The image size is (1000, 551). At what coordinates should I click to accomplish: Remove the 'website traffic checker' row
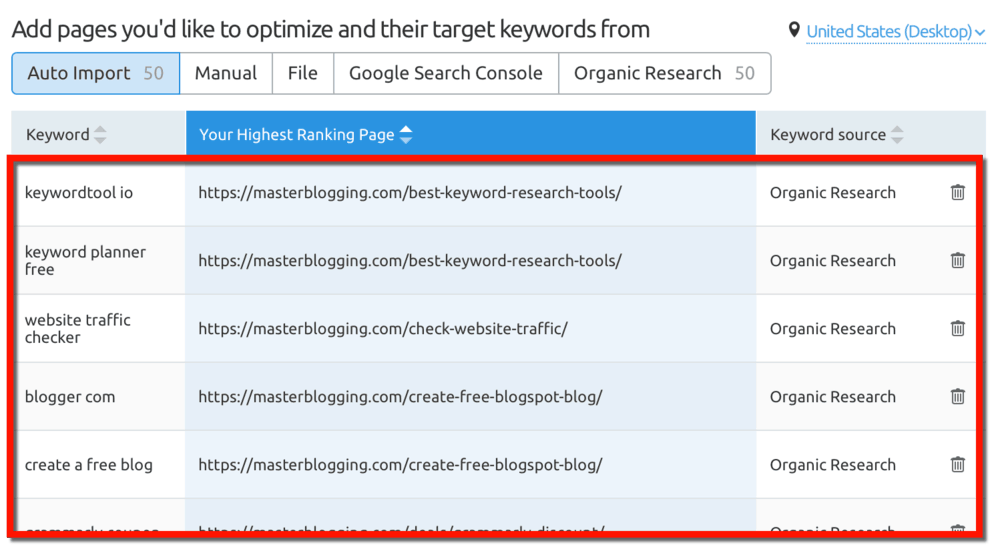click(x=957, y=328)
